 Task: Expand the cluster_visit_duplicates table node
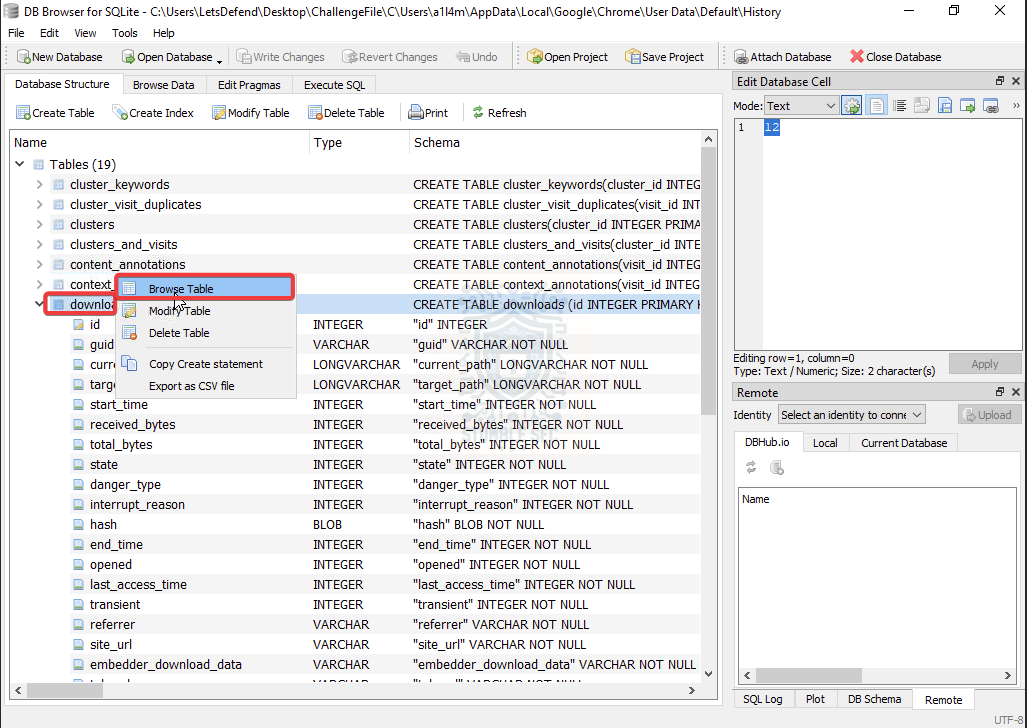click(39, 204)
